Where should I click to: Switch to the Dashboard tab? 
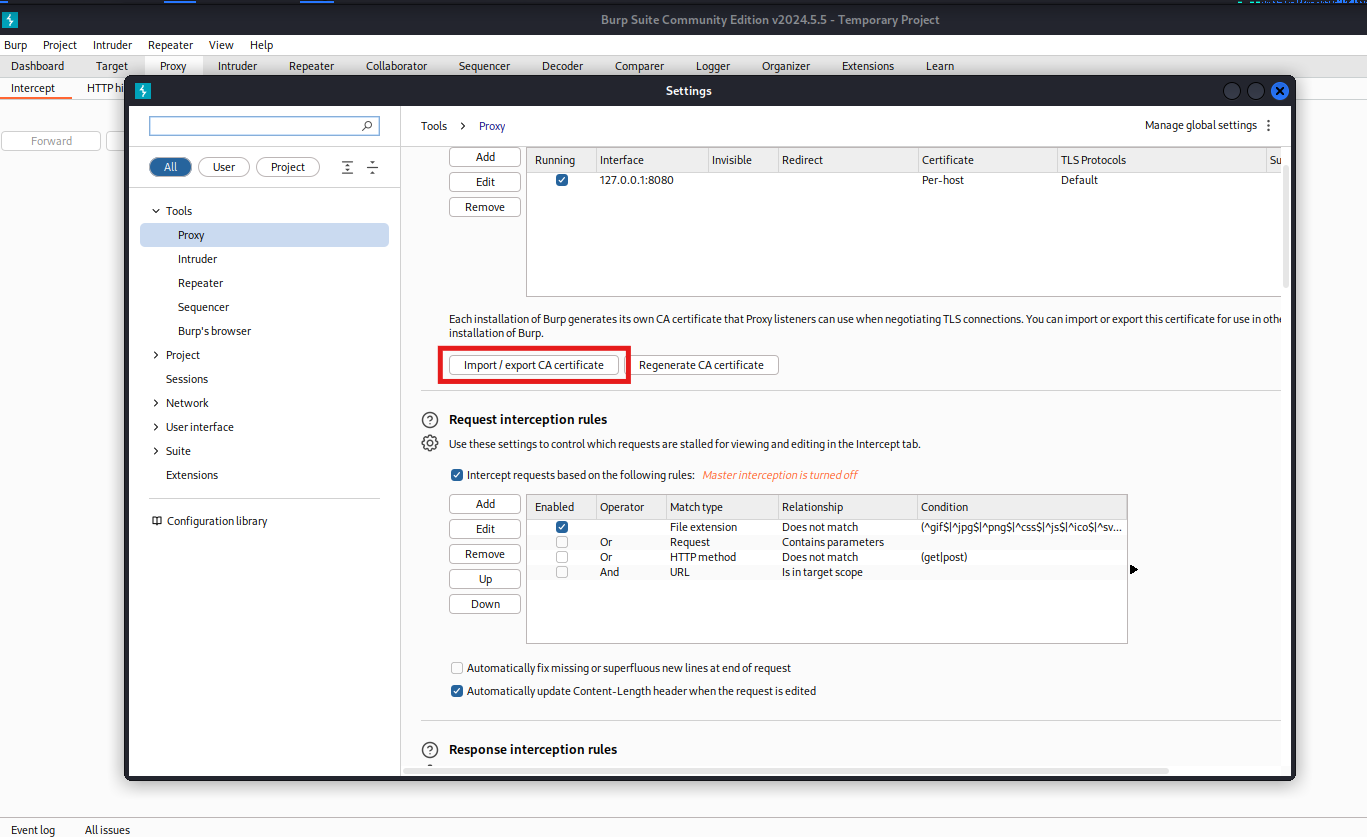coord(38,66)
